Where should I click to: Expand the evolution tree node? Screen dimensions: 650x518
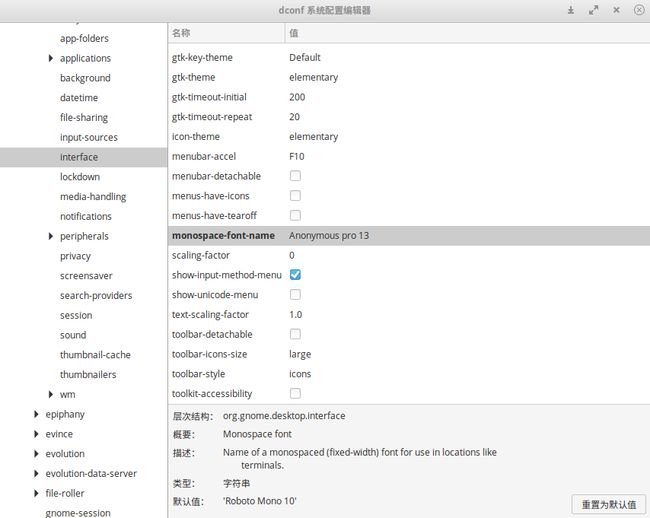[x=36, y=454]
